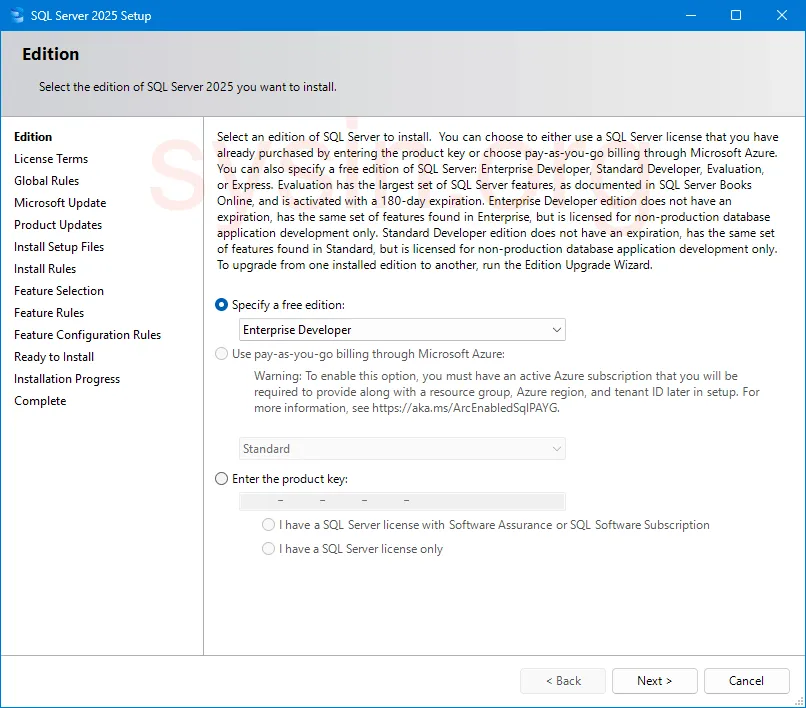
Task: Go to the Feature Selection step
Action: (x=60, y=290)
